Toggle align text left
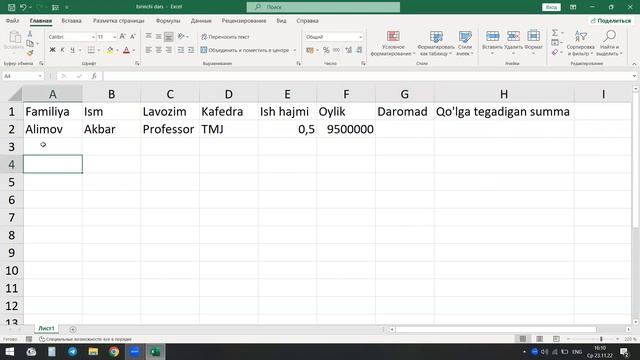640x360 pixels. 149,50
